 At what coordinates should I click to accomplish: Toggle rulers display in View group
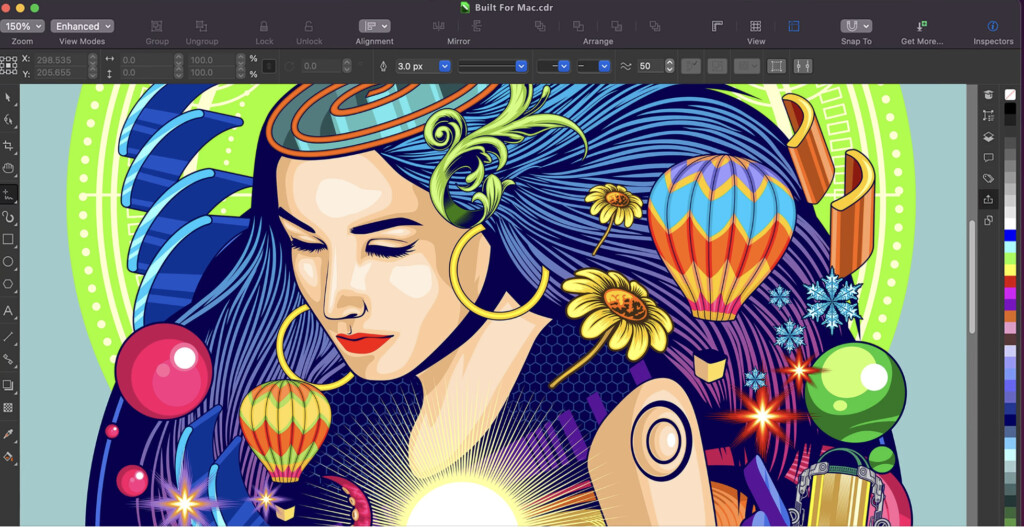(717, 26)
